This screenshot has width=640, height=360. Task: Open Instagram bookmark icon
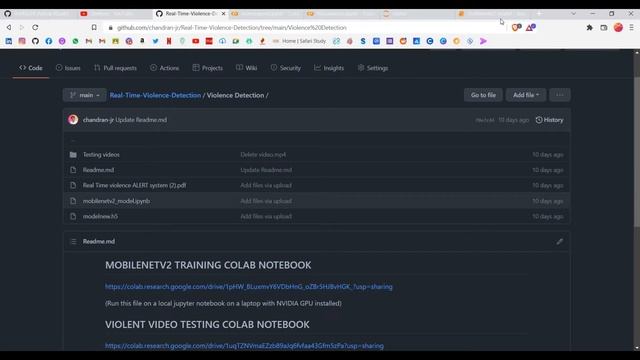click(x=22, y=41)
